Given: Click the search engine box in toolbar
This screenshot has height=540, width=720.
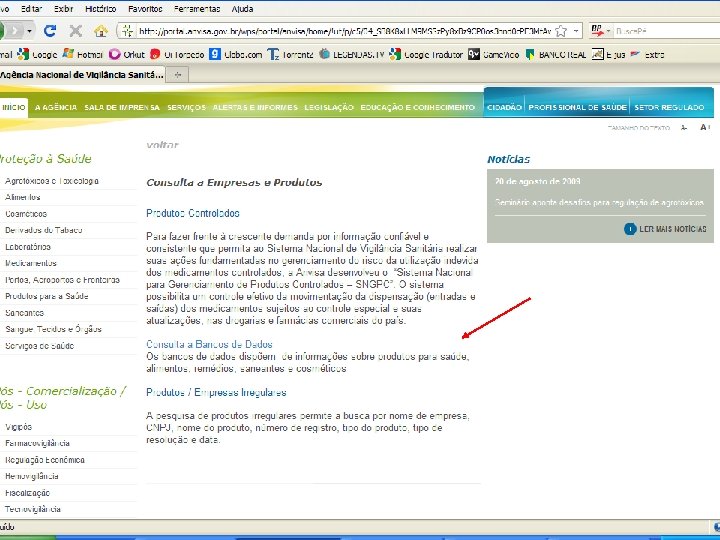Looking at the screenshot, I should [x=666, y=31].
